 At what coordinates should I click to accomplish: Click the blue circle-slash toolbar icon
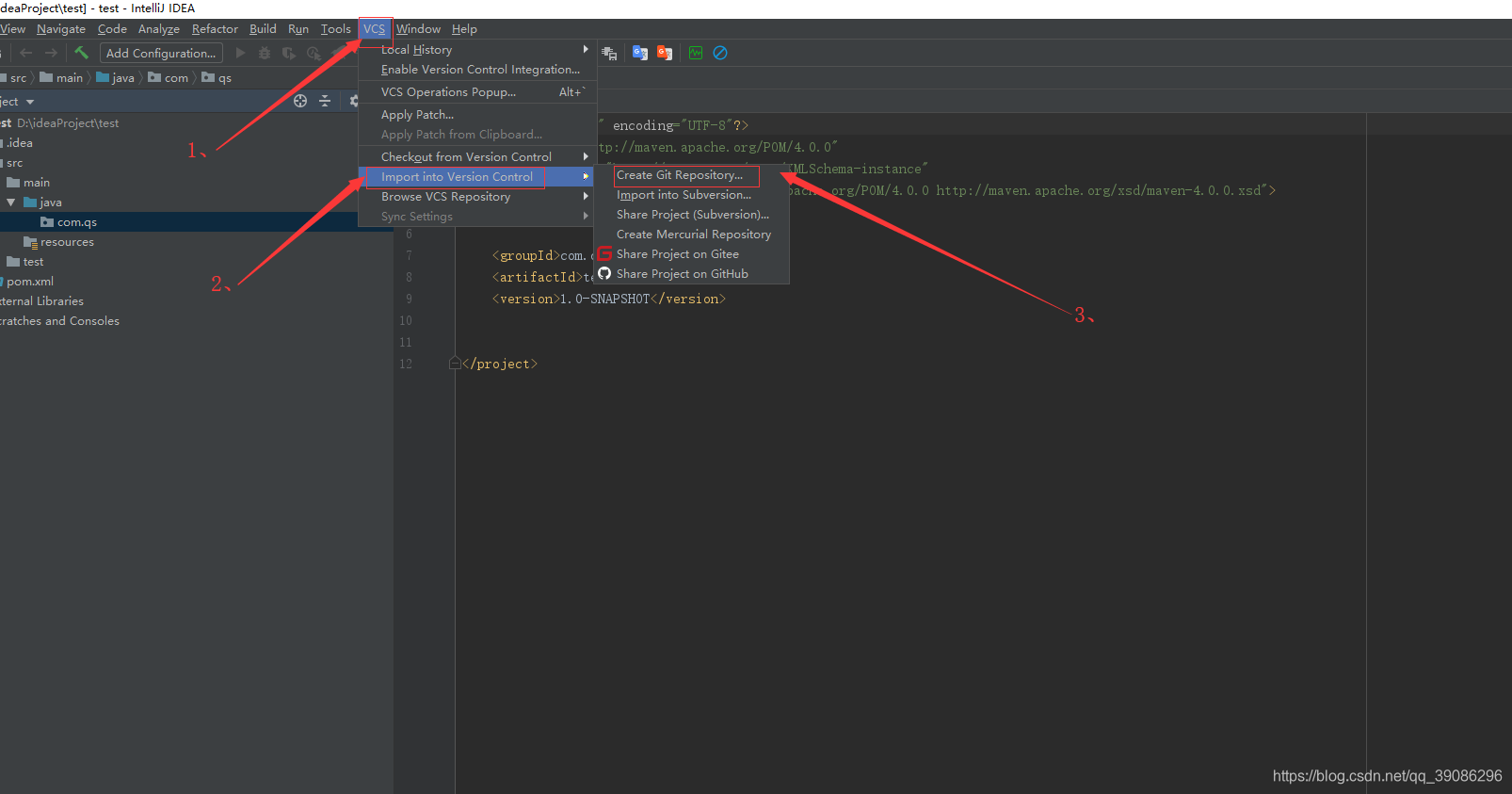tap(720, 53)
